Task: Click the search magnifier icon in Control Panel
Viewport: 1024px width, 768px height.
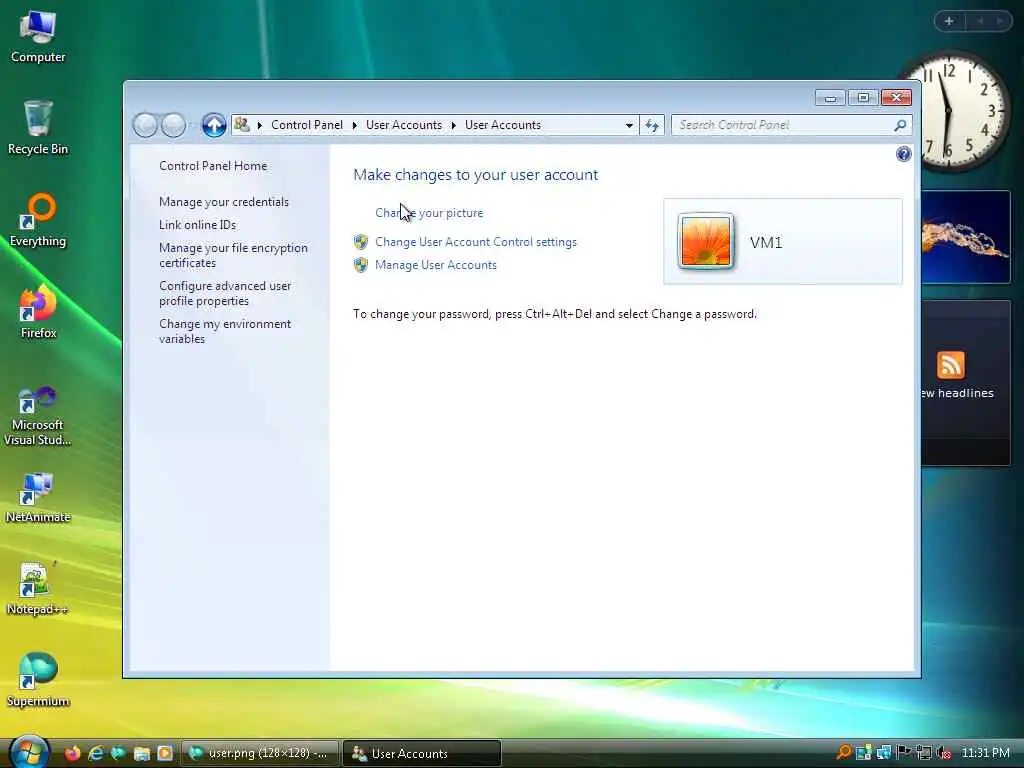Action: point(900,125)
